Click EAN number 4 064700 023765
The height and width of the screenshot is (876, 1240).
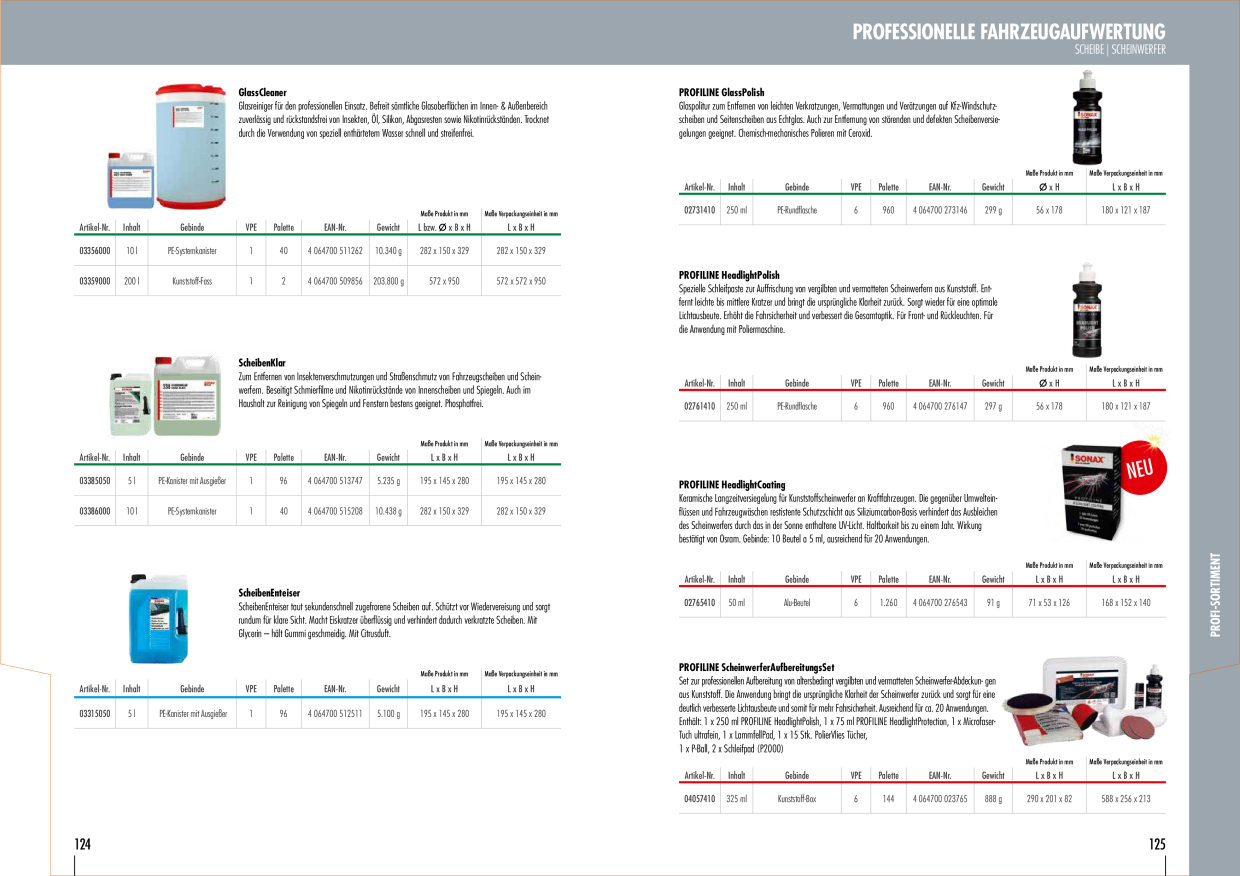pos(940,799)
